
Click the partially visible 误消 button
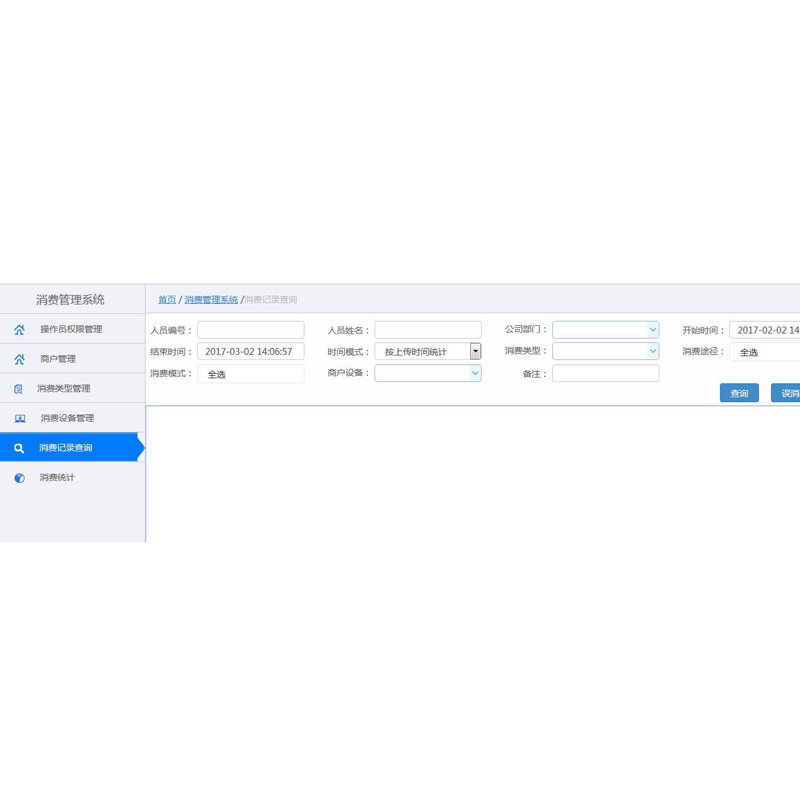coord(786,393)
